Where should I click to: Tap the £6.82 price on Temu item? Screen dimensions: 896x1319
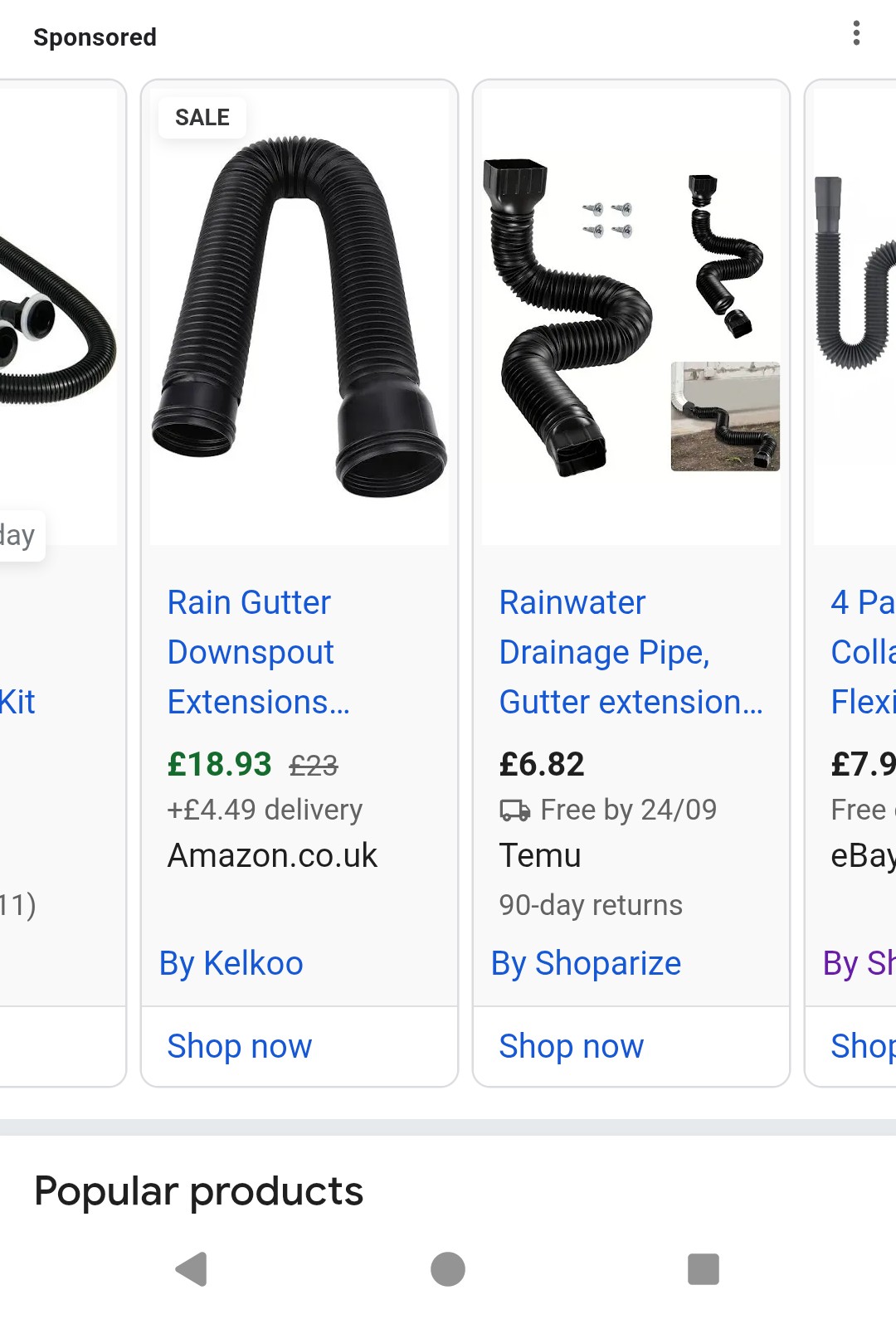tap(542, 764)
